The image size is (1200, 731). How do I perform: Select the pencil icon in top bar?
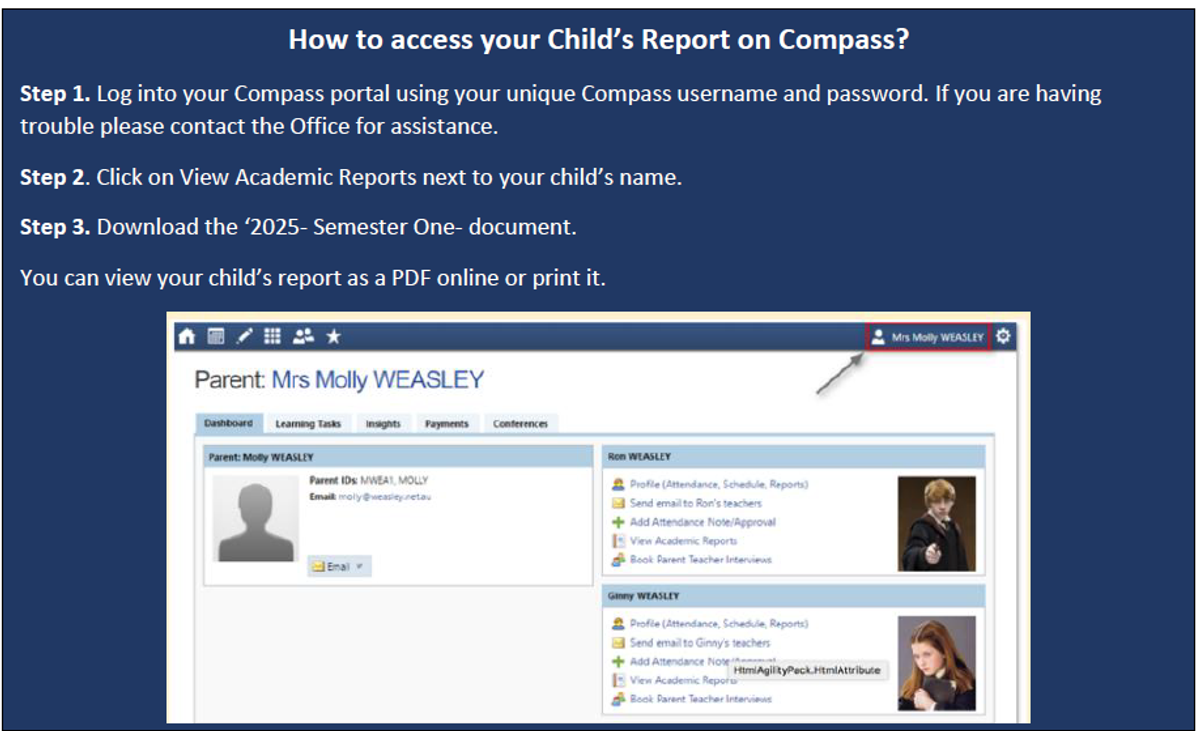244,337
